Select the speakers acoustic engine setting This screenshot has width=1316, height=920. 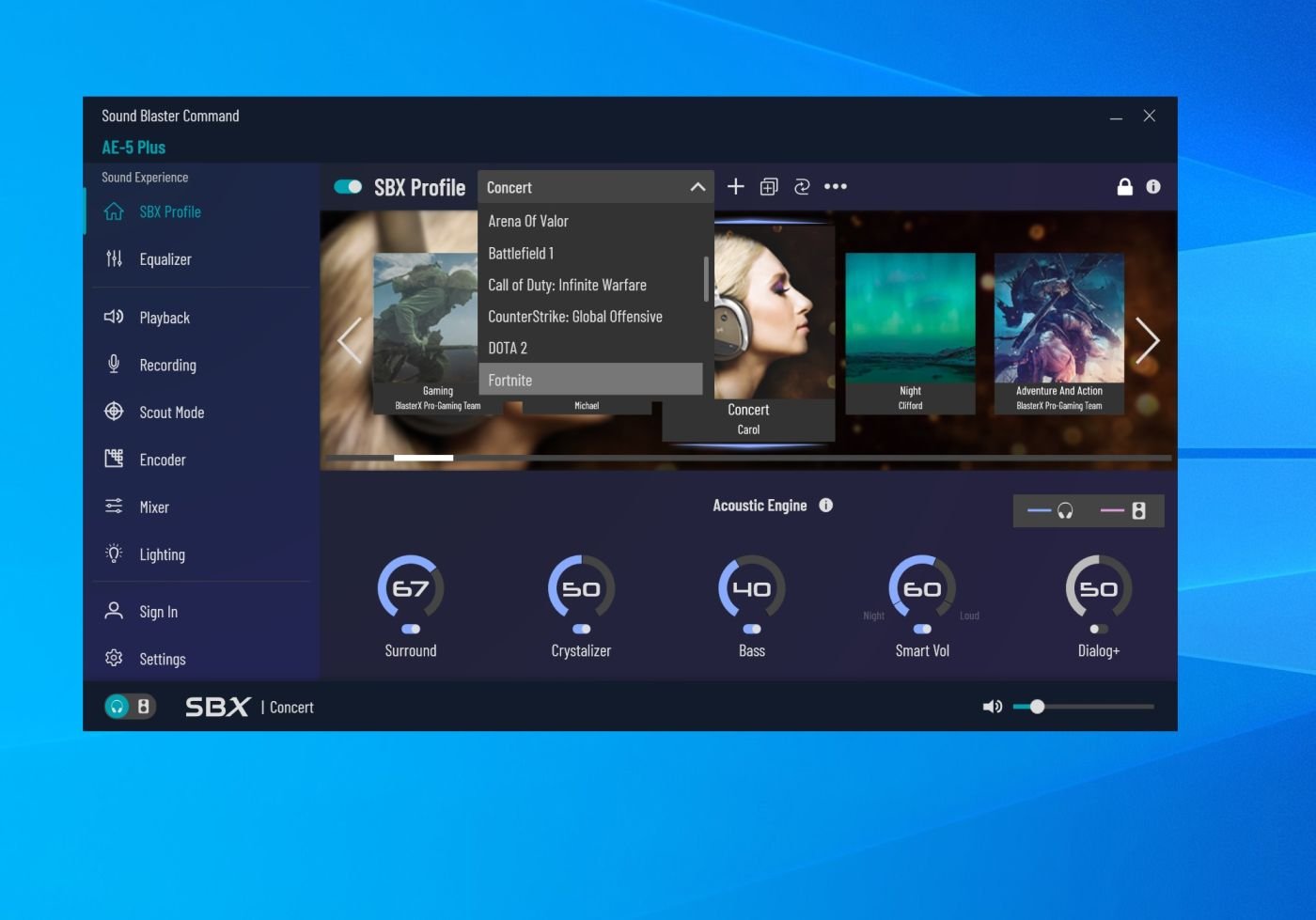(1123, 510)
